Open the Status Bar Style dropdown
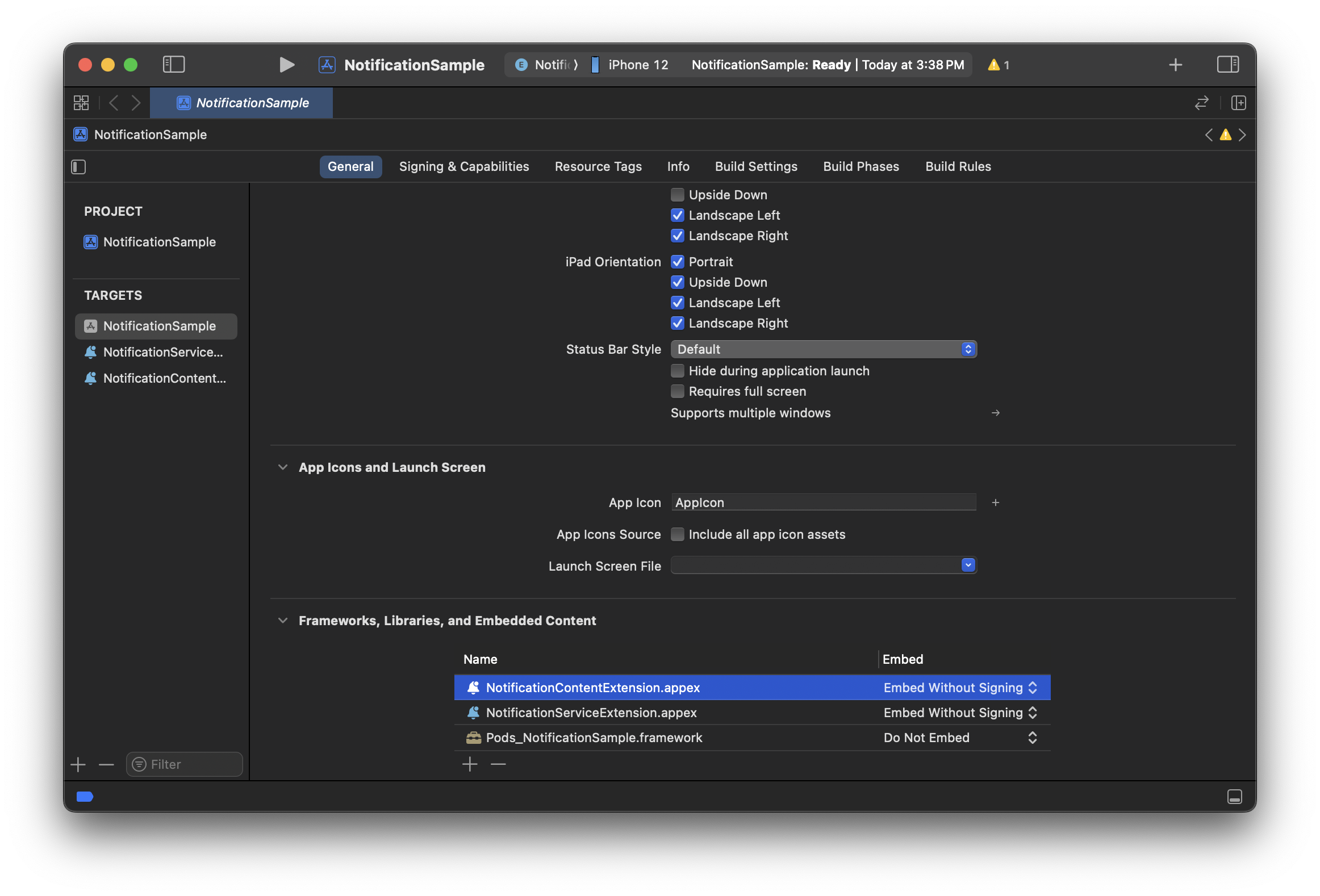The image size is (1320, 896). click(823, 349)
